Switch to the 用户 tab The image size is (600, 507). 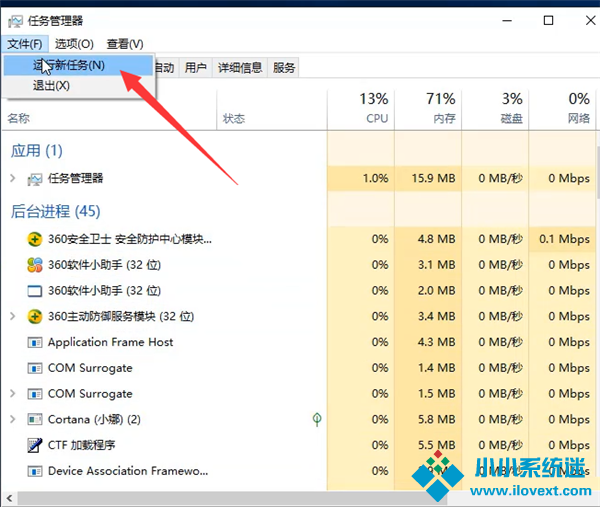196,68
